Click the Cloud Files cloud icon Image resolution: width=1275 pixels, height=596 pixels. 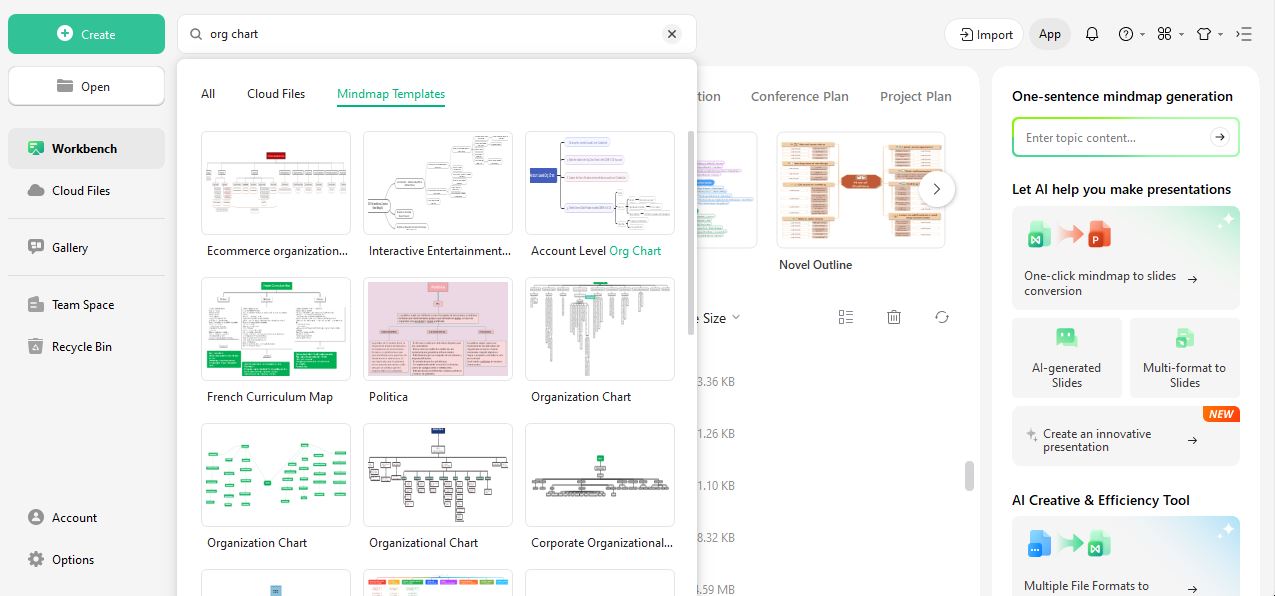(x=36, y=190)
